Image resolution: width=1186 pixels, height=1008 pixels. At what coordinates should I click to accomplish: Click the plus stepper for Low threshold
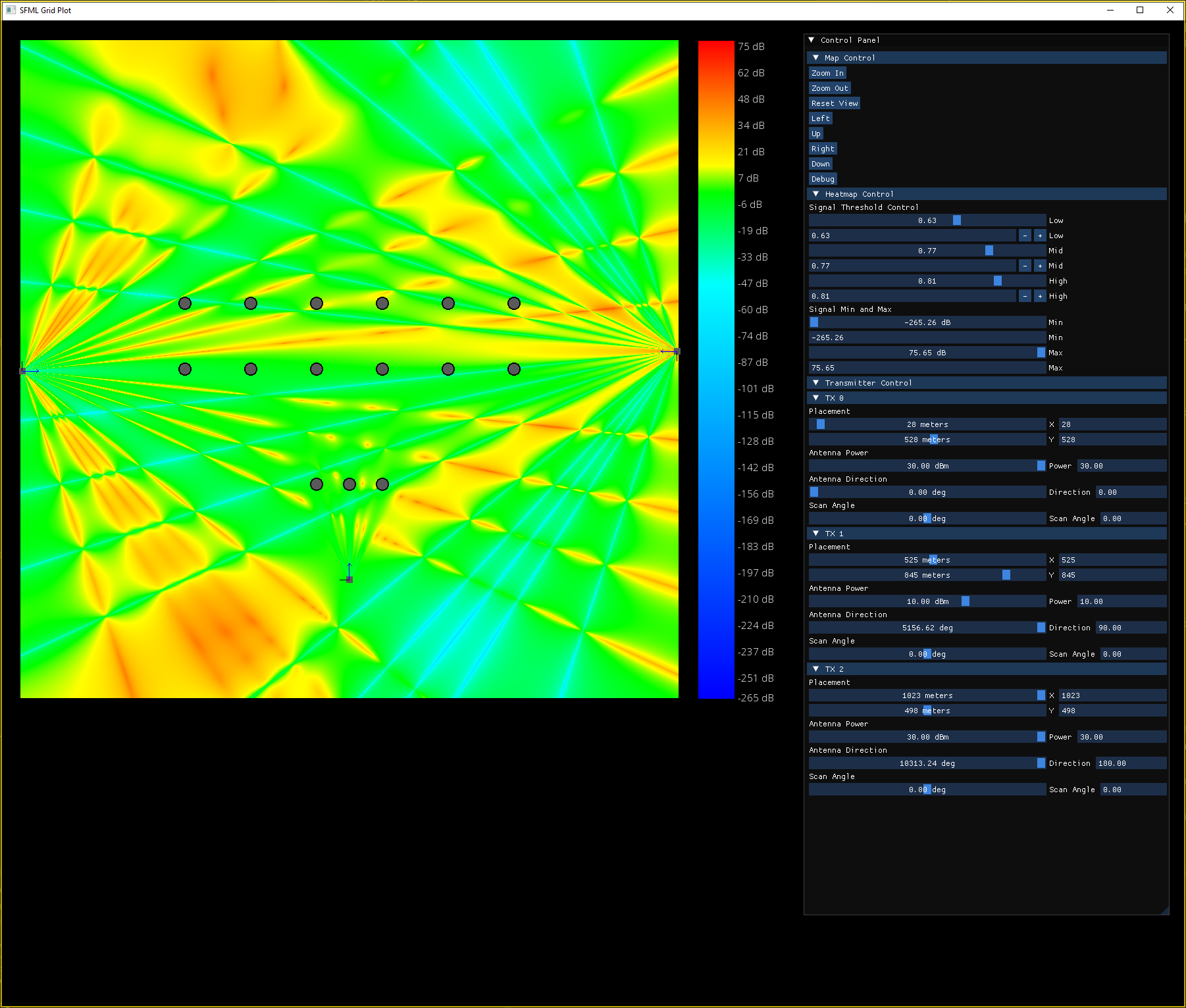[x=1040, y=236]
